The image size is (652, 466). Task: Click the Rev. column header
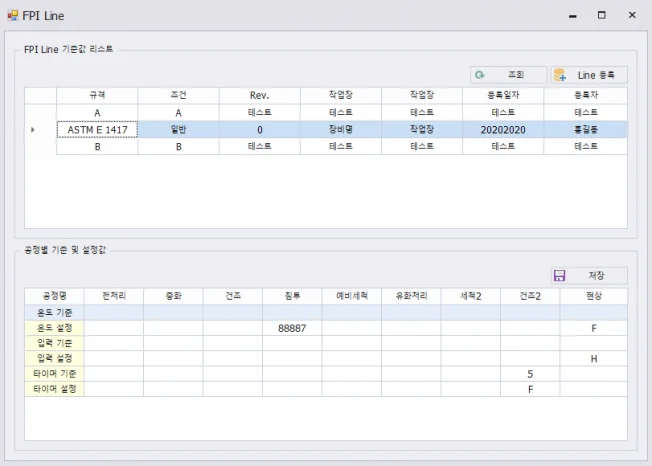[x=259, y=95]
